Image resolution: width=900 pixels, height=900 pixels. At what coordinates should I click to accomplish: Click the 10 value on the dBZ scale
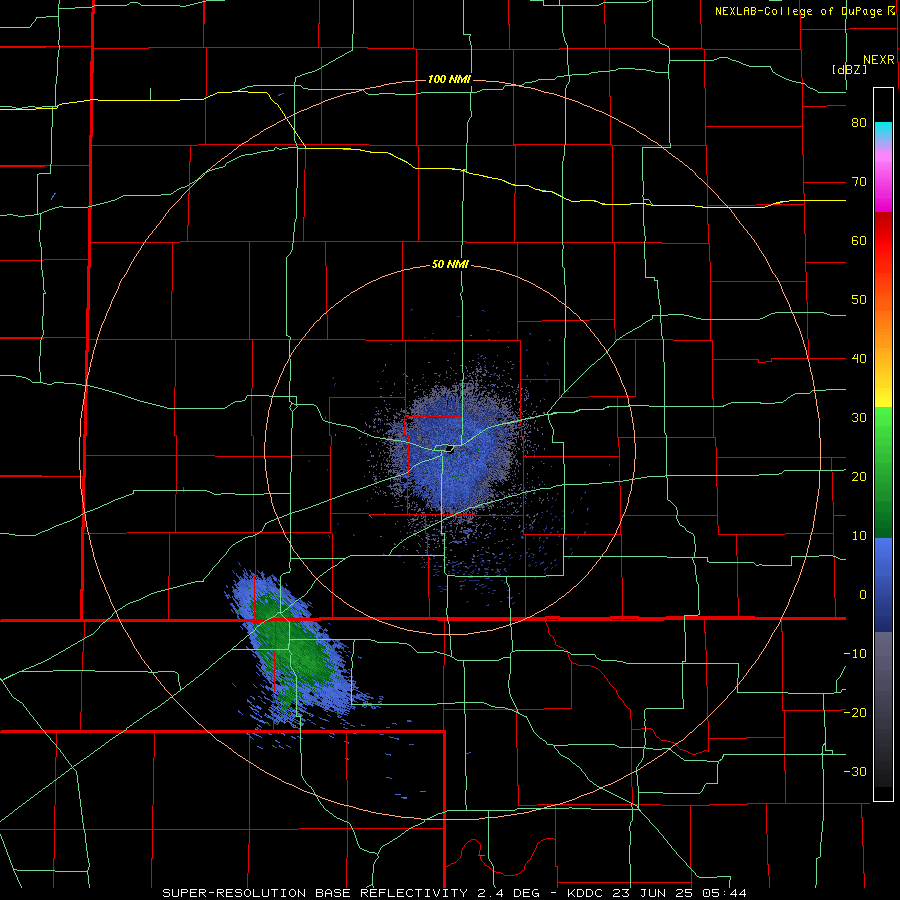click(x=859, y=536)
